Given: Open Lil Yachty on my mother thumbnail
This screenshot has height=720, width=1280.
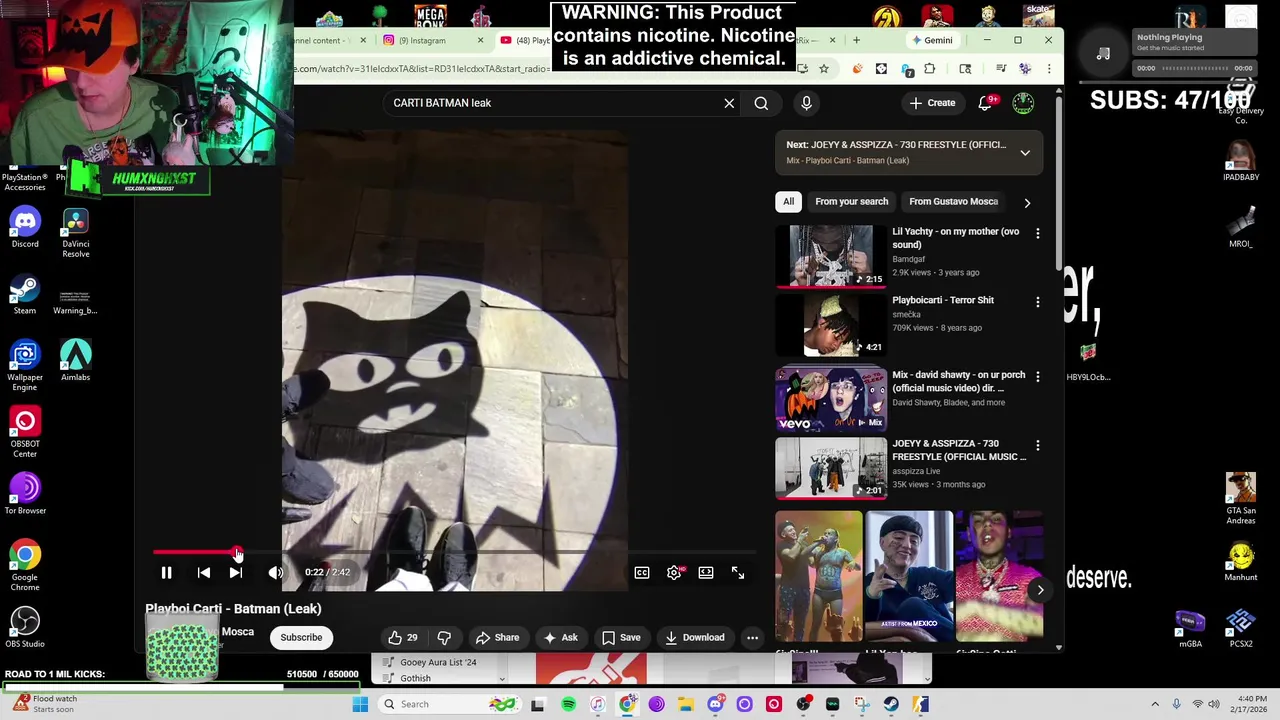Looking at the screenshot, I should tap(831, 256).
